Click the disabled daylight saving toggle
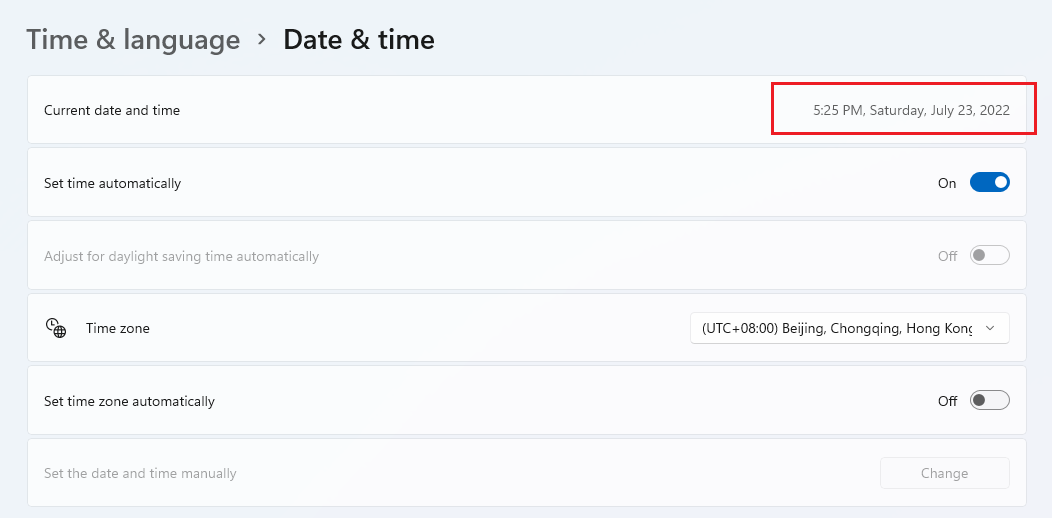The width and height of the screenshot is (1052, 518). 990,256
